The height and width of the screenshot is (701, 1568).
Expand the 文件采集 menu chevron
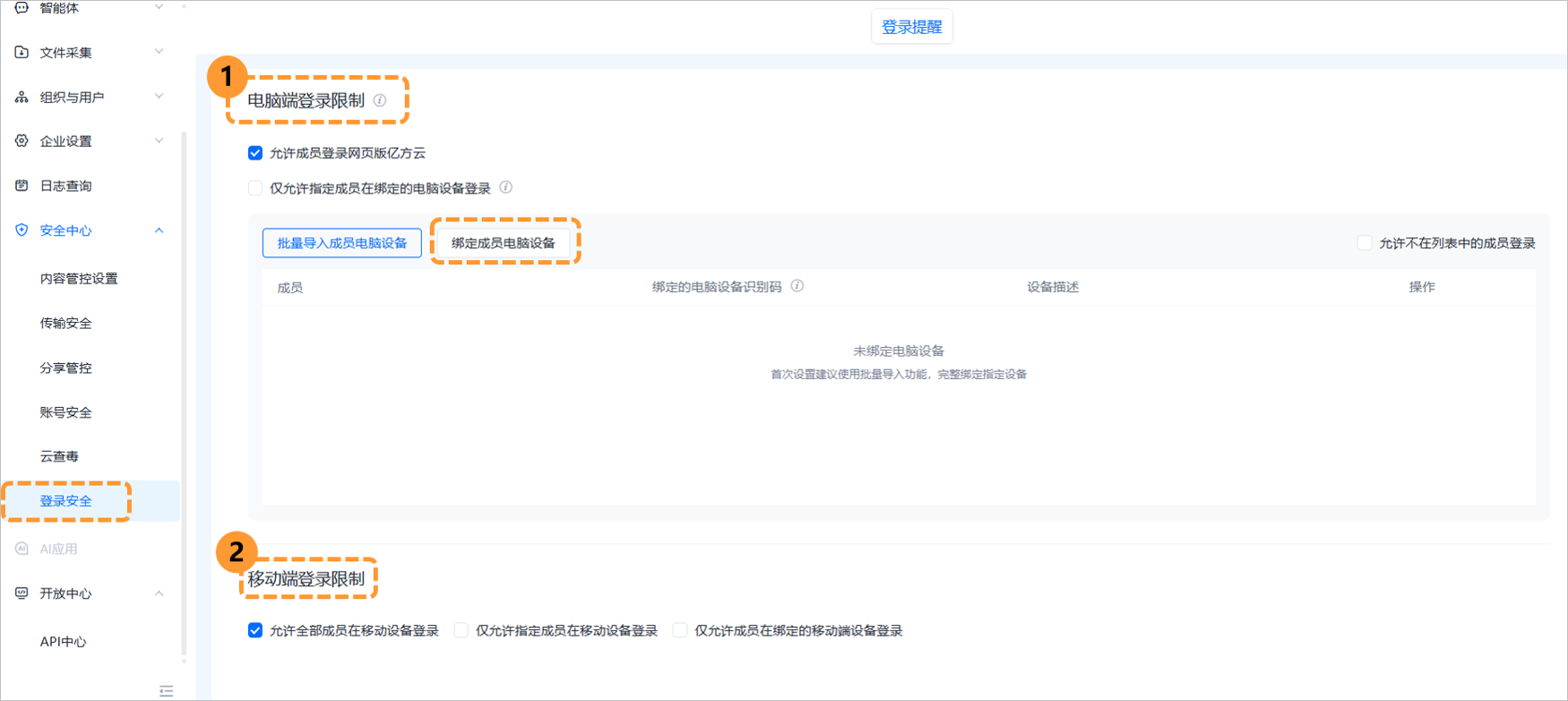click(159, 52)
